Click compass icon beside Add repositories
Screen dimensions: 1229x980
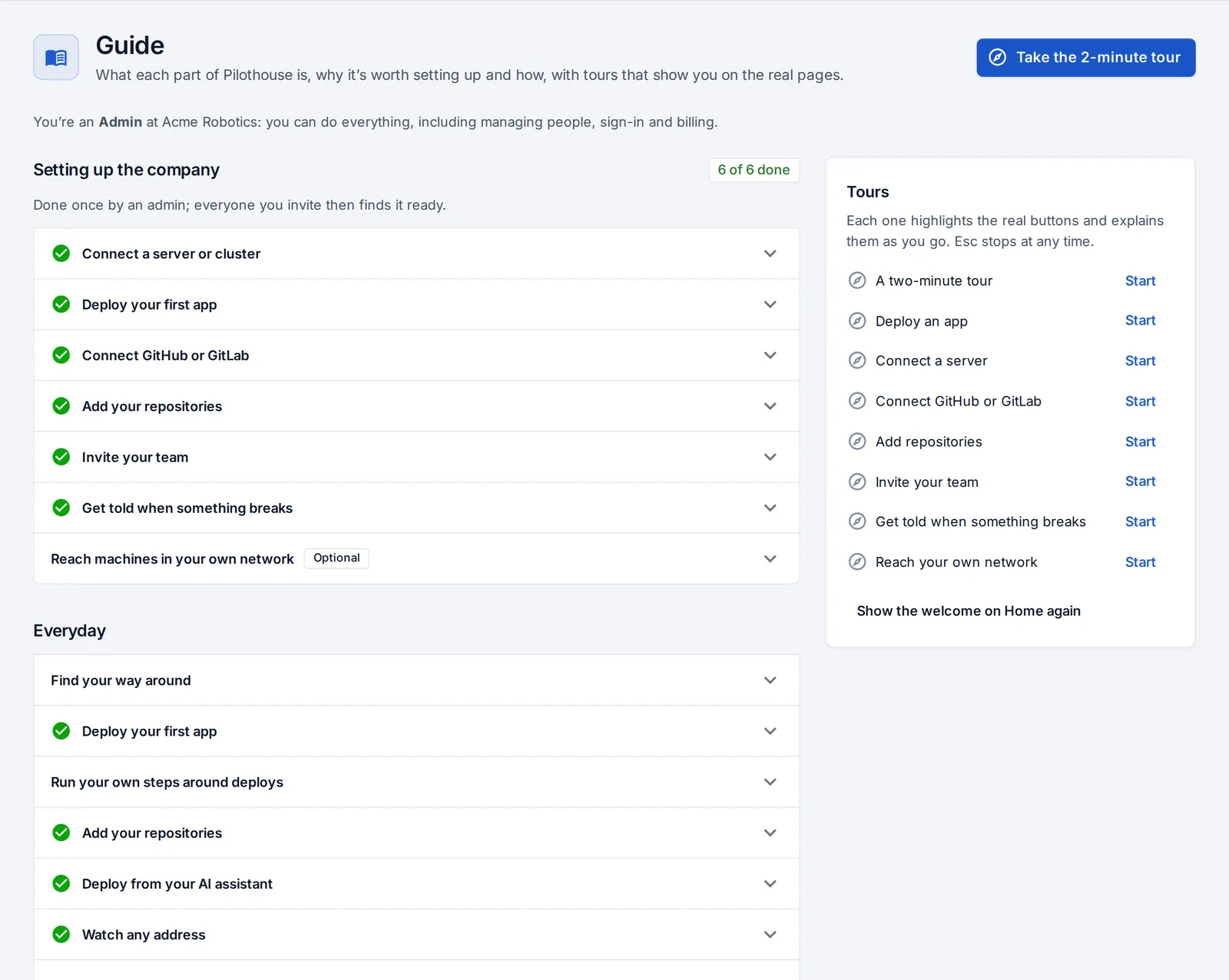pyautogui.click(x=857, y=442)
